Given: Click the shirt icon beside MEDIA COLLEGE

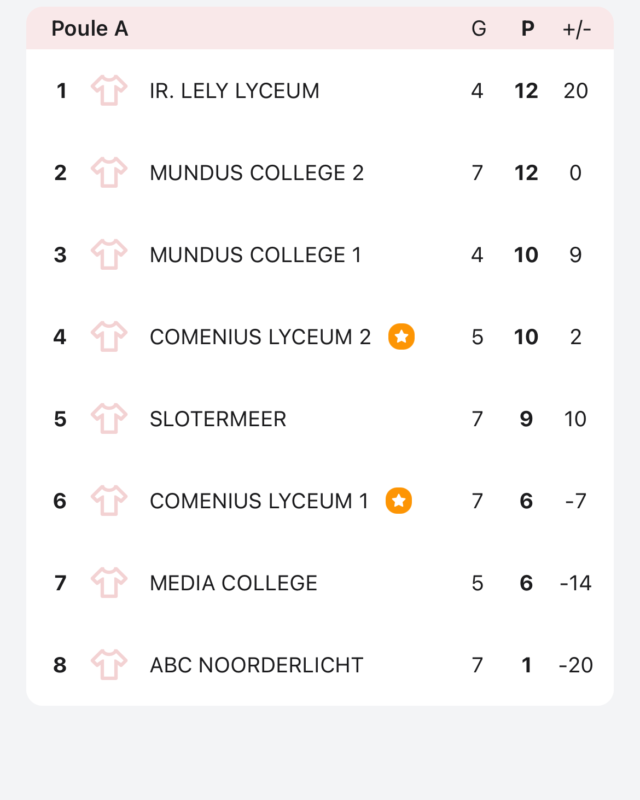Looking at the screenshot, I should [x=109, y=583].
